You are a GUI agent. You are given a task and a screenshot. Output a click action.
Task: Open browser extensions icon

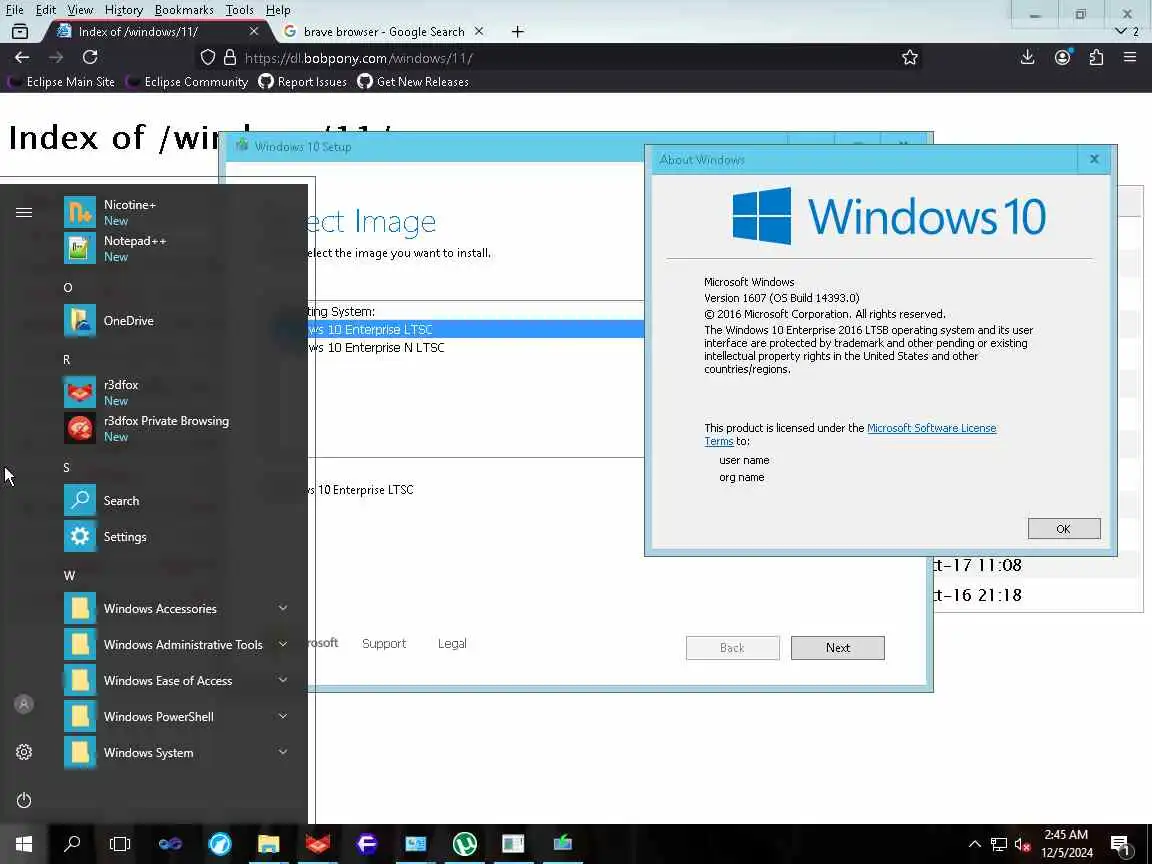point(1096,57)
